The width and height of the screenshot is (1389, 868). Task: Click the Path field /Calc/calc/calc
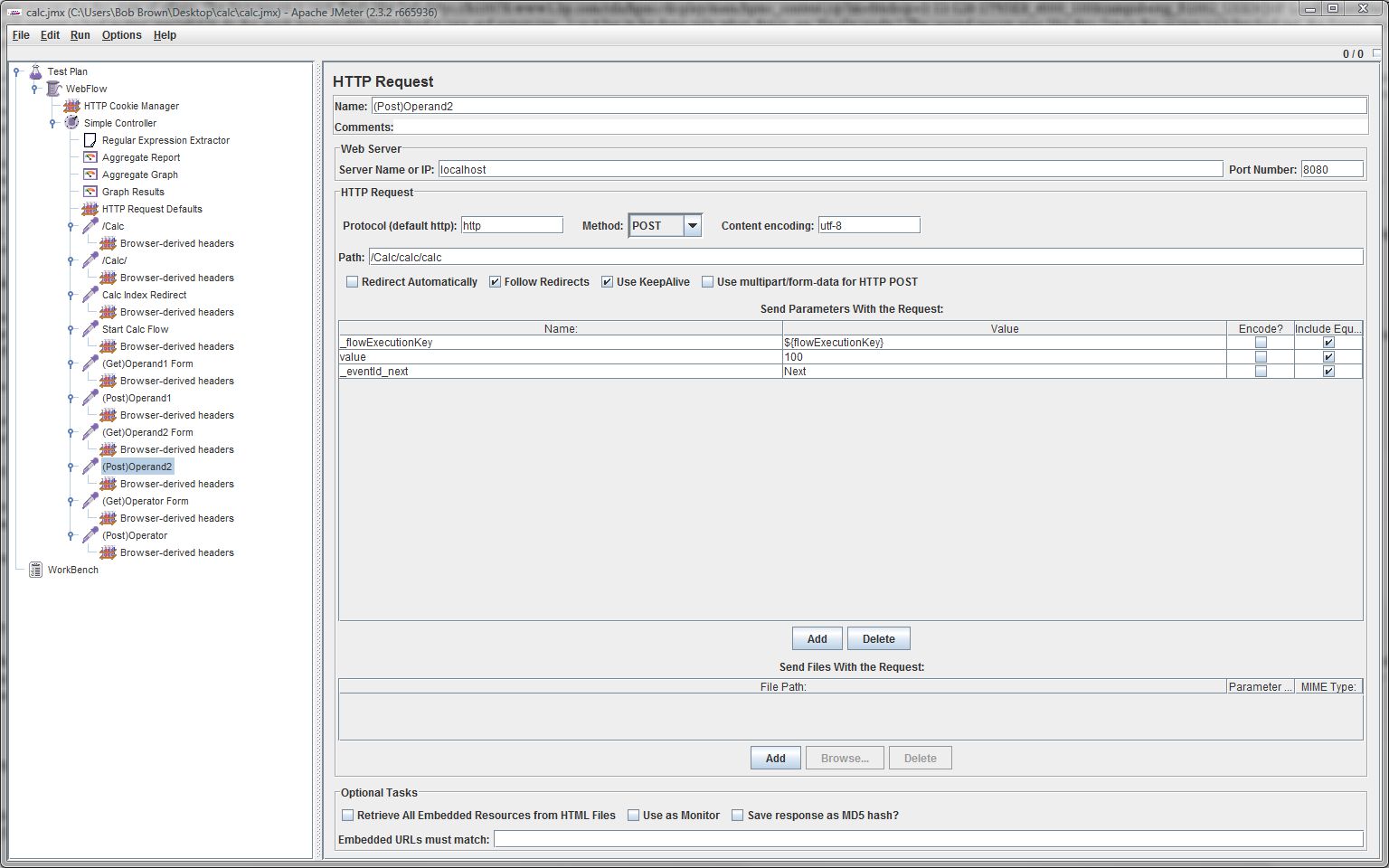point(865,257)
